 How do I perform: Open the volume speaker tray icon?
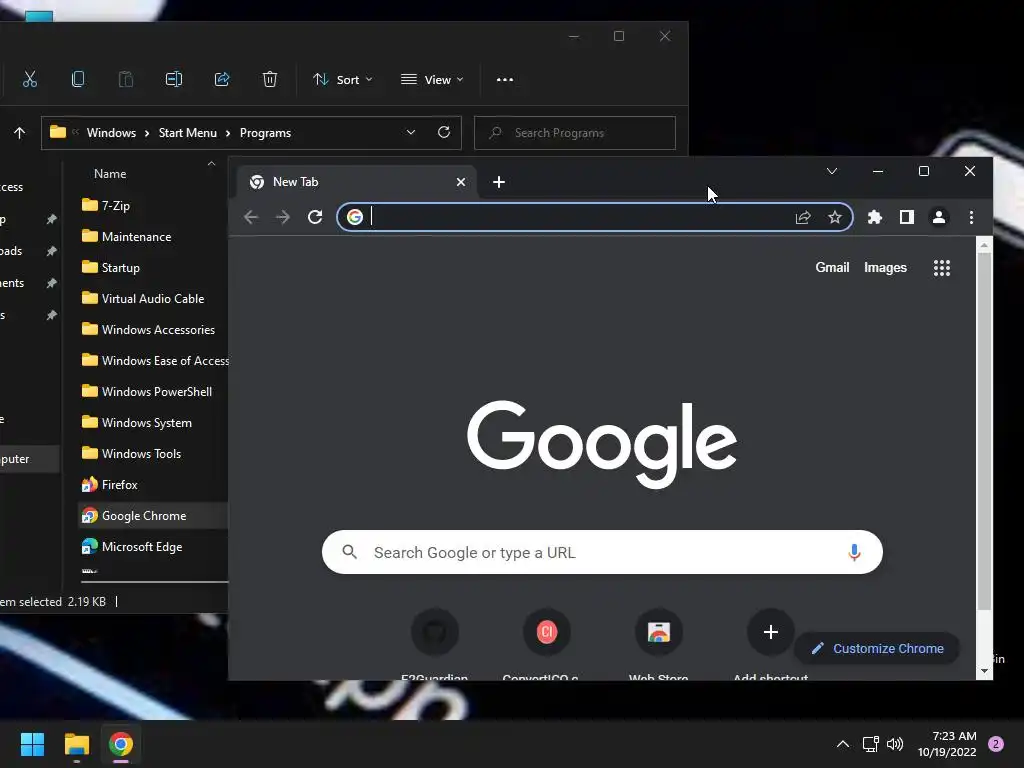click(x=895, y=744)
